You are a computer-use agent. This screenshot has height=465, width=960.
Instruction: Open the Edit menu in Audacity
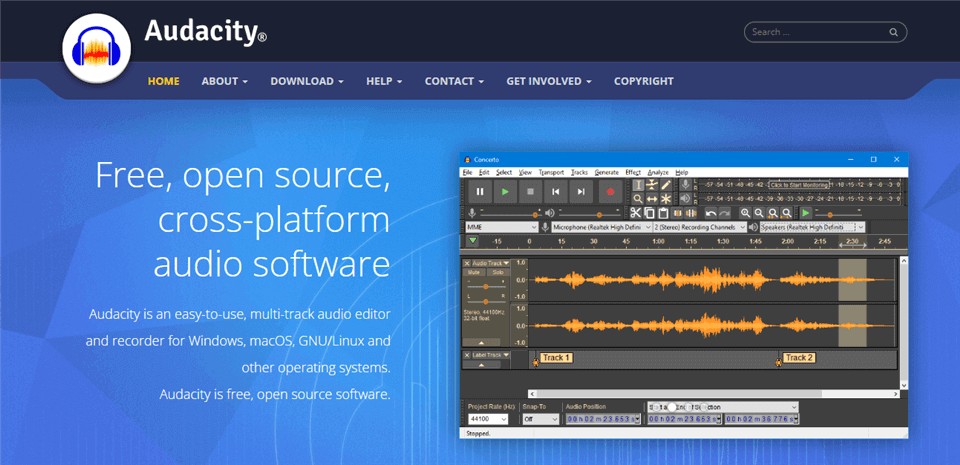point(484,173)
